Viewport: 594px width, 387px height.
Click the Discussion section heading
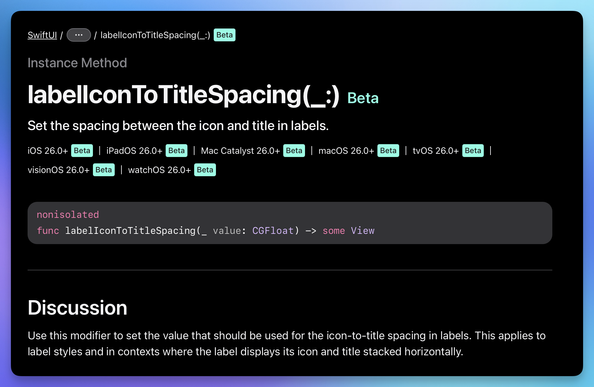[77, 308]
